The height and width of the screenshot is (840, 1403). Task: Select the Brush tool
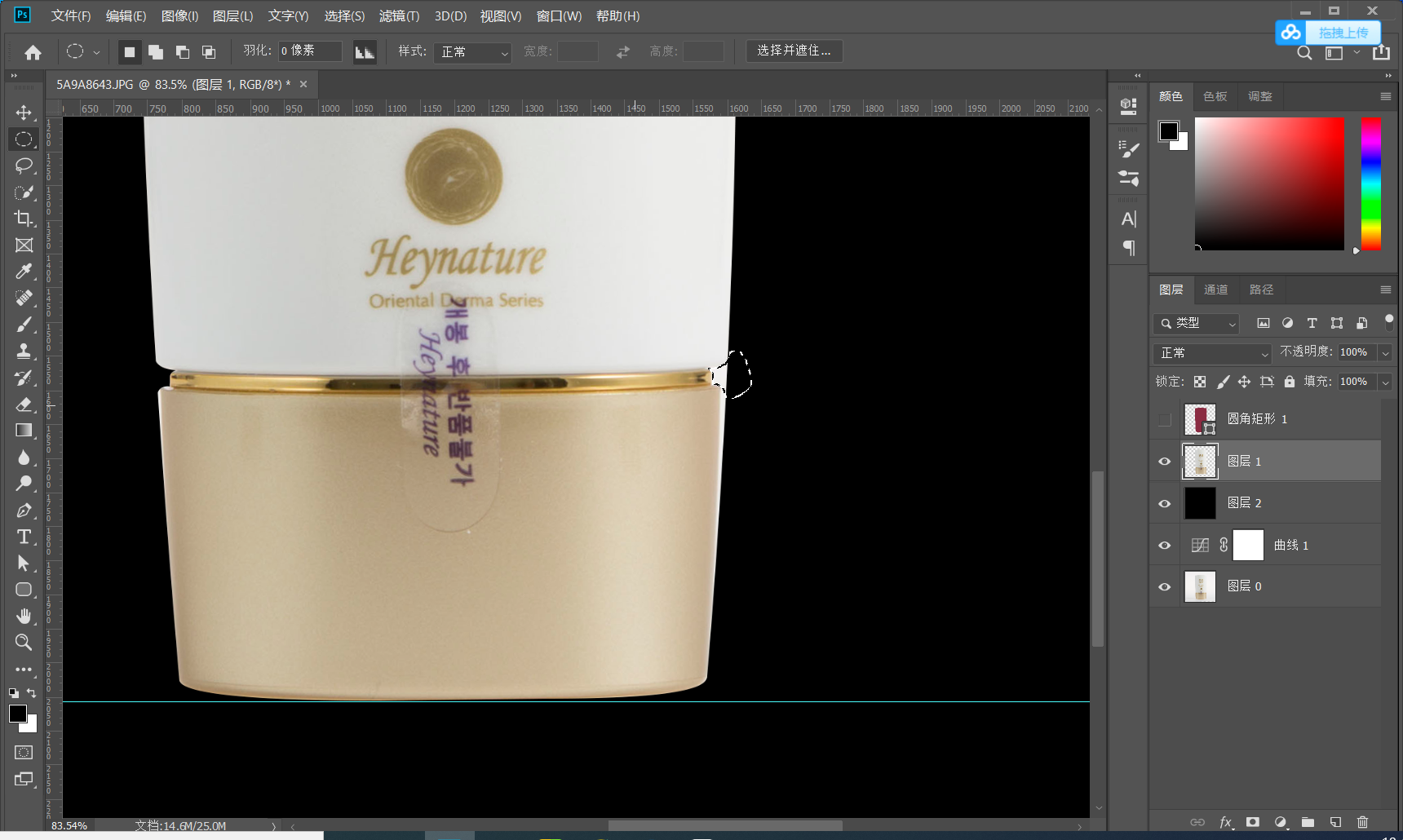[x=24, y=325]
